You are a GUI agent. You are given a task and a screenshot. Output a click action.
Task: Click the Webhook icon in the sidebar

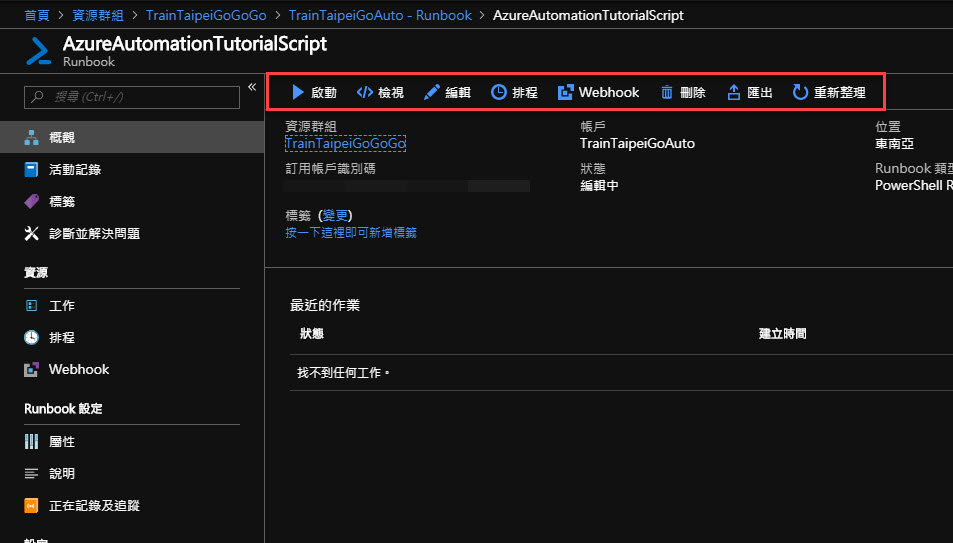32,369
